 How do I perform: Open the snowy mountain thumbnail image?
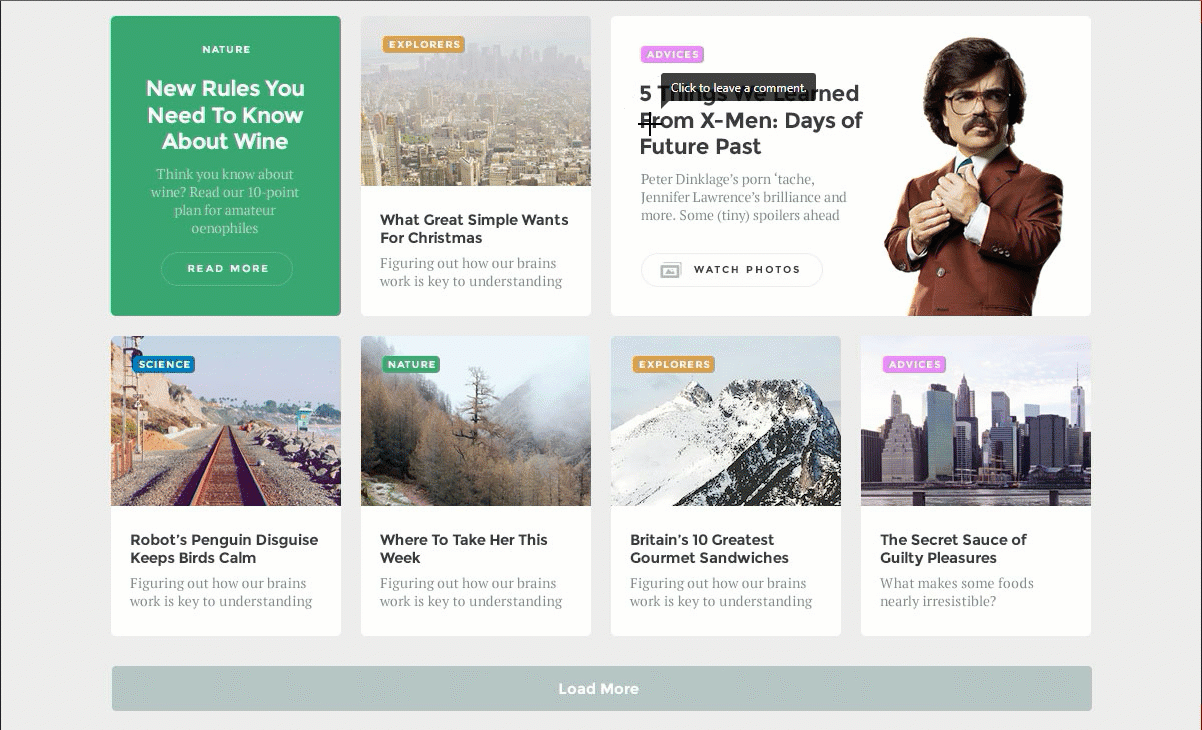[x=725, y=440]
